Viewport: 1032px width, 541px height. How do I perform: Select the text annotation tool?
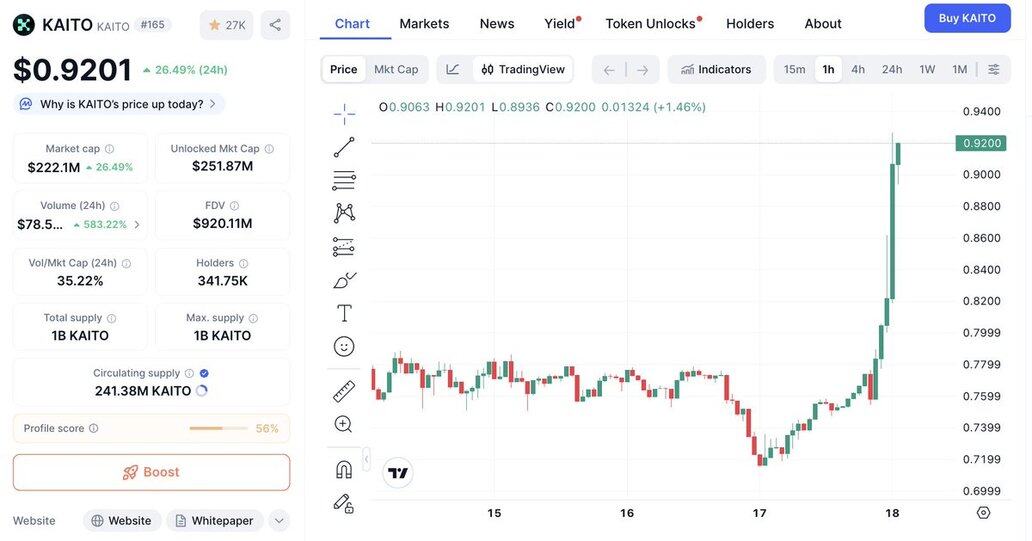tap(344, 313)
